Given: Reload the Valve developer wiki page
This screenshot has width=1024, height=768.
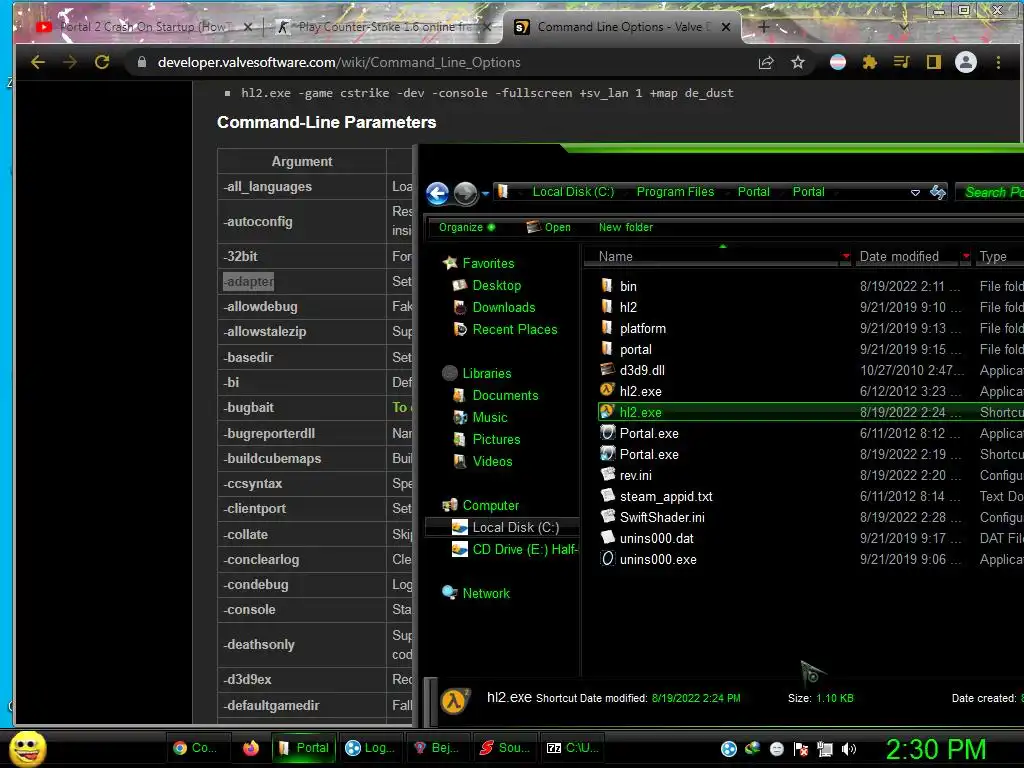Looking at the screenshot, I should [x=102, y=62].
